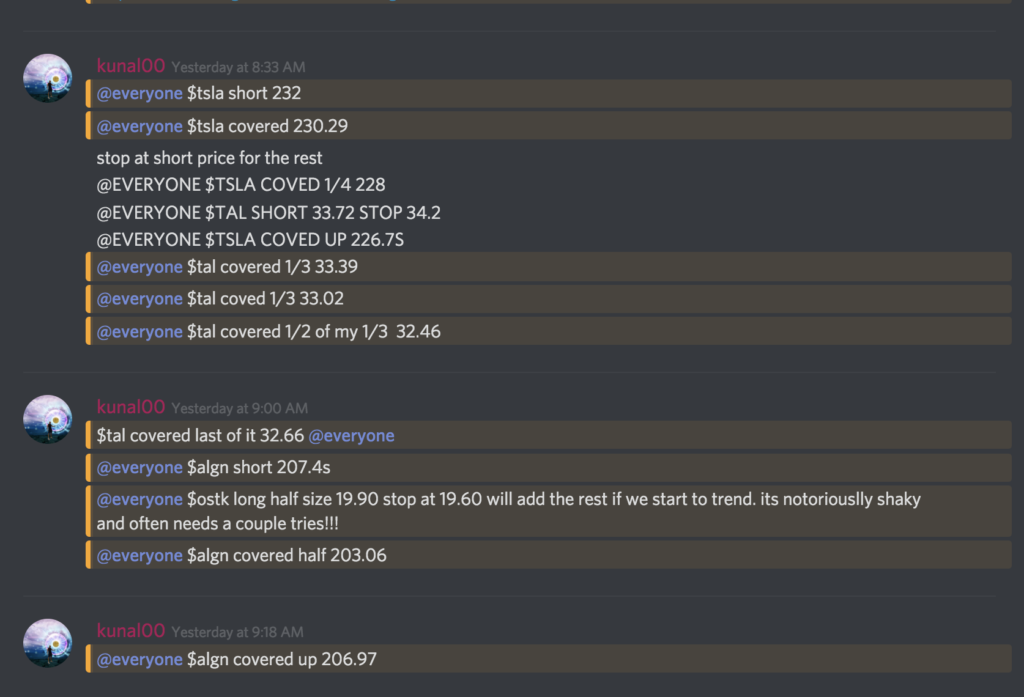The width and height of the screenshot is (1024, 697).
Task: Click @everyone in the '$tal covered 1/3 33.39' line
Action: [x=139, y=266]
